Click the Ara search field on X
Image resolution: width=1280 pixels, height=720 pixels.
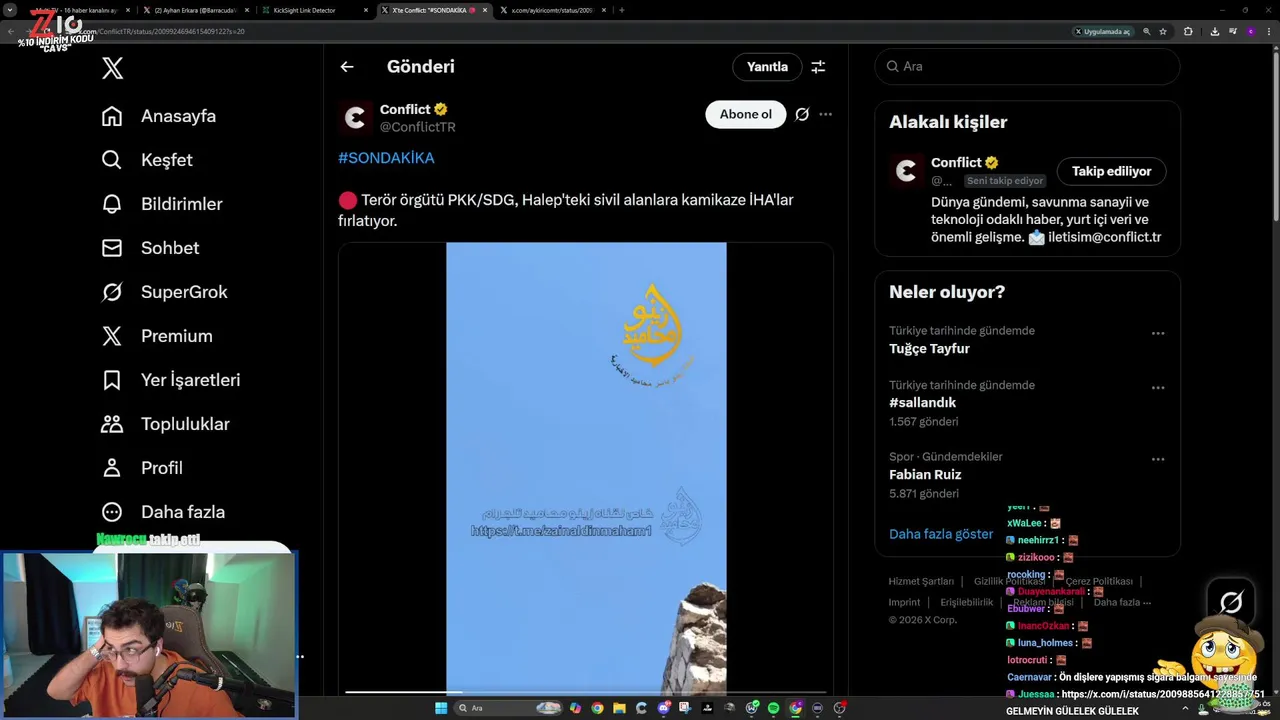(x=1027, y=66)
